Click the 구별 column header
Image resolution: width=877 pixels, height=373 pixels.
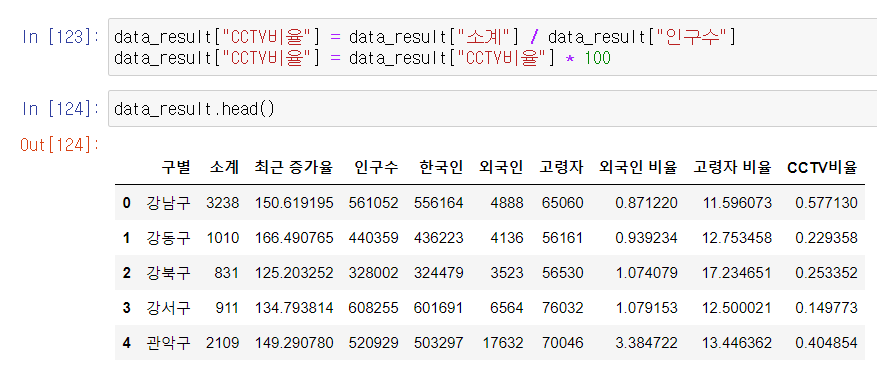coord(176,167)
